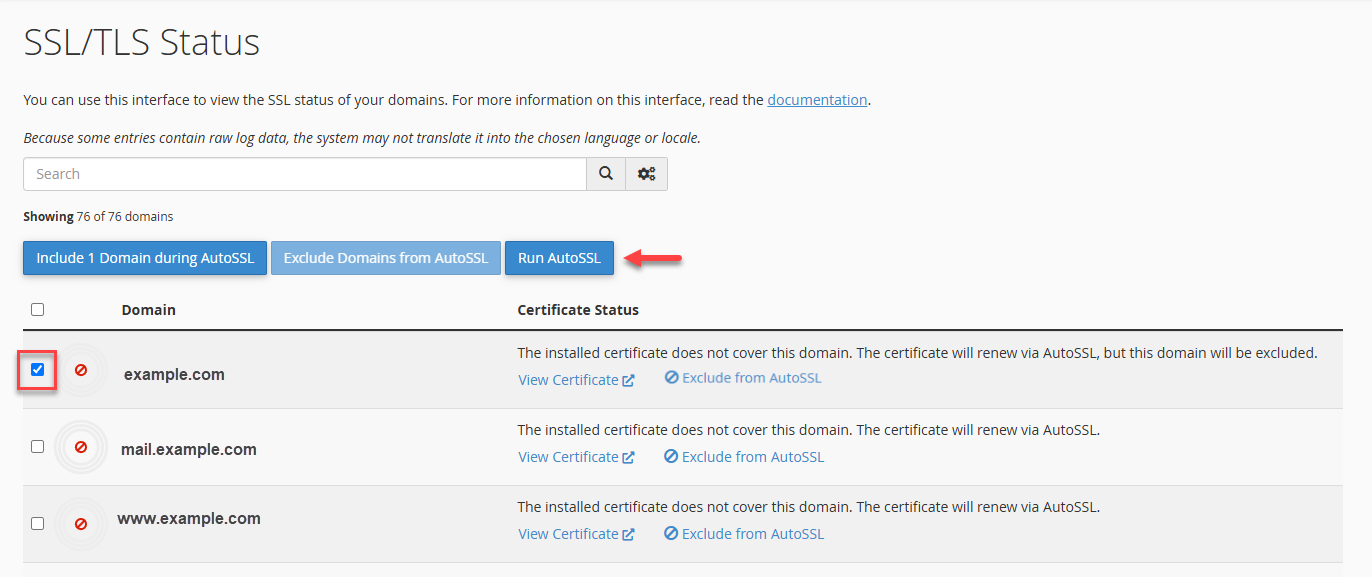Click the search magnifier icon
This screenshot has height=577, width=1372.
pos(605,173)
